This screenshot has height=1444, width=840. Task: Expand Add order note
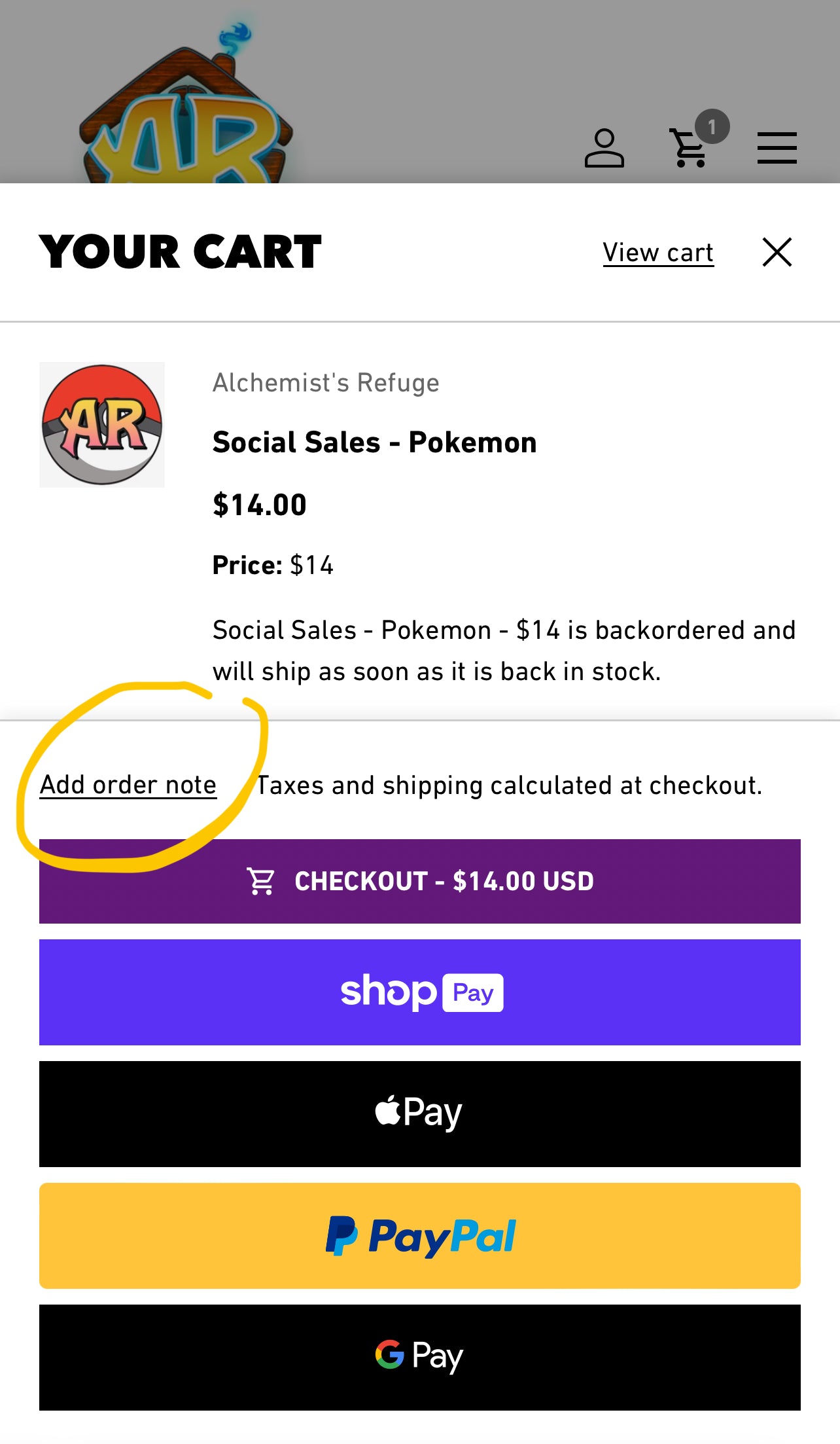128,785
